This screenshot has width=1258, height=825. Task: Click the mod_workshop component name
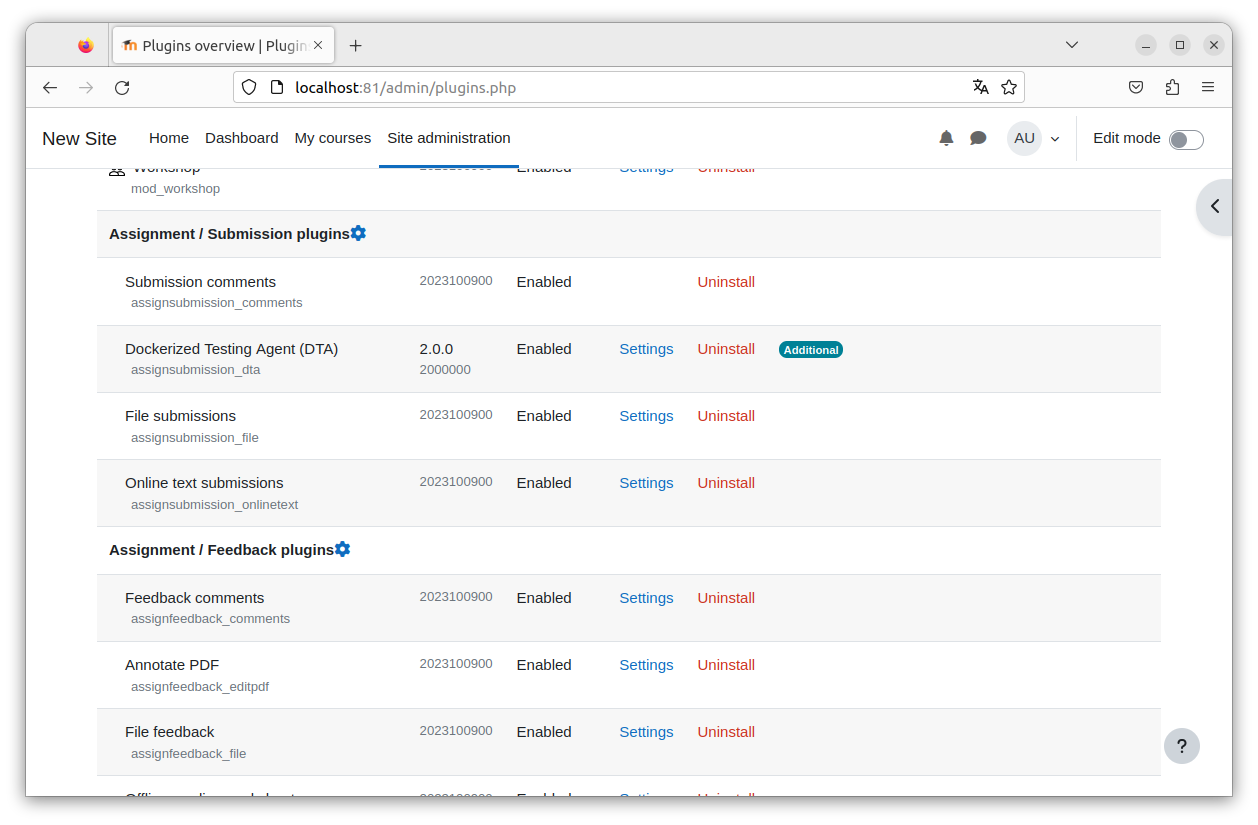click(176, 189)
